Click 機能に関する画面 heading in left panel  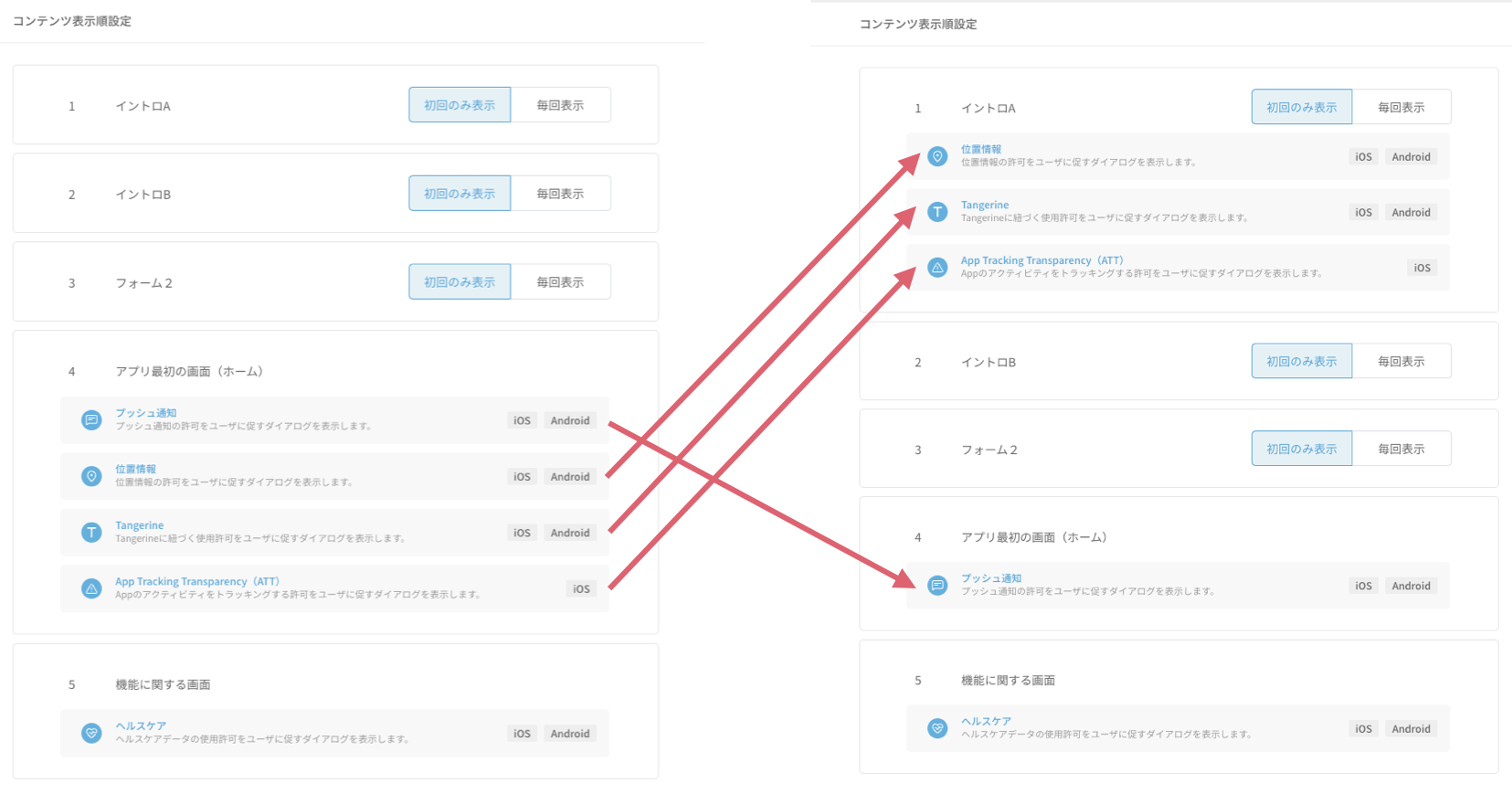click(x=163, y=684)
